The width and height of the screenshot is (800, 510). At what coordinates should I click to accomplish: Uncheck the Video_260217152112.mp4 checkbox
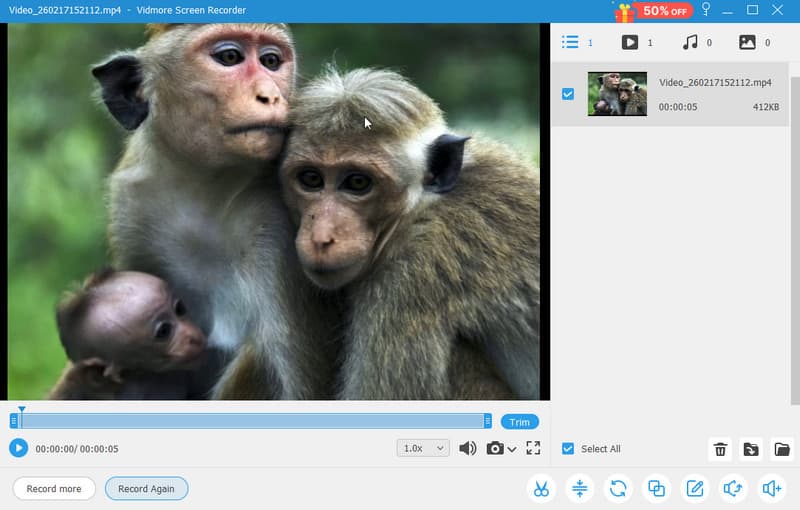pyautogui.click(x=567, y=94)
